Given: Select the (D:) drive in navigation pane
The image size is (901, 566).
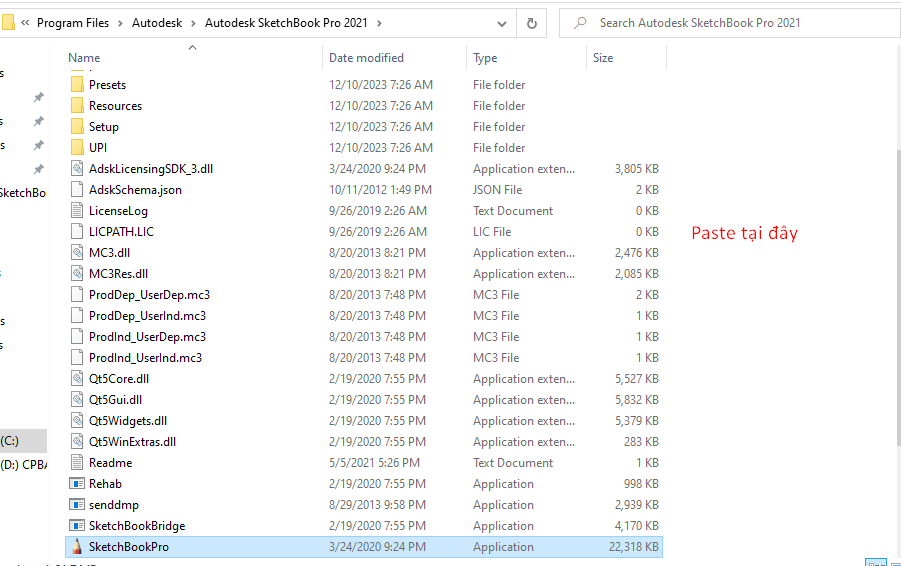Looking at the screenshot, I should [x=23, y=464].
